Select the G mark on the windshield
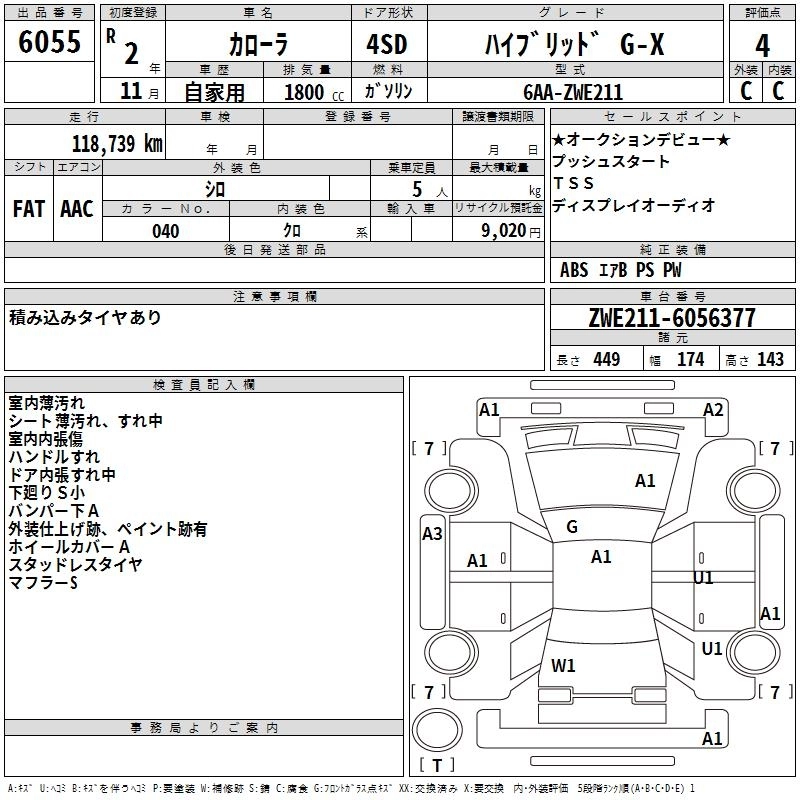The width and height of the screenshot is (800, 800). pos(572,527)
